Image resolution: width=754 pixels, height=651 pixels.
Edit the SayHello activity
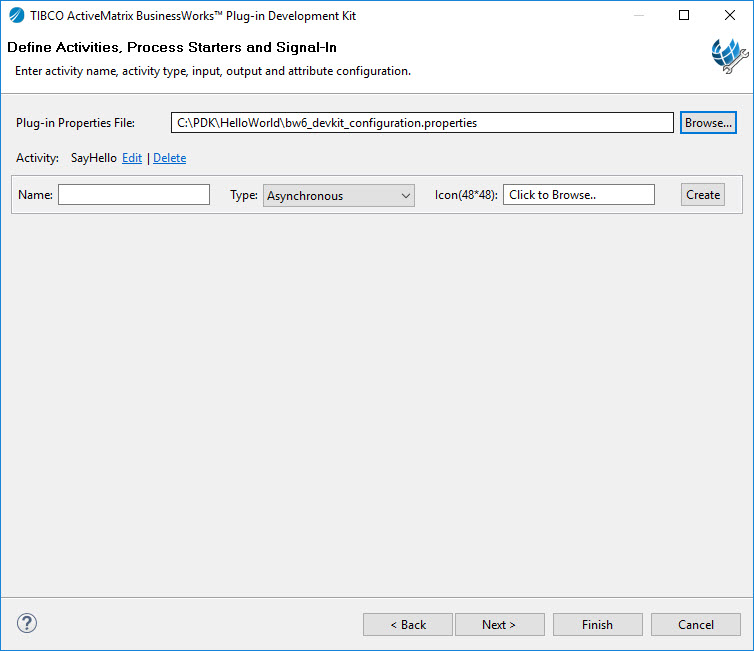pyautogui.click(x=132, y=158)
